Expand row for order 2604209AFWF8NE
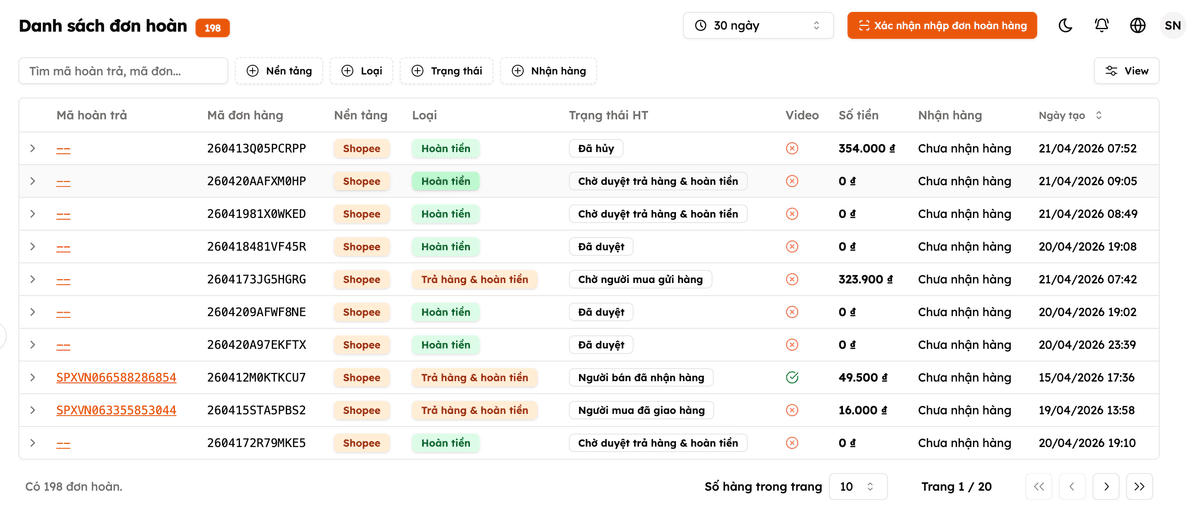Viewport: 1200px width, 519px height. click(33, 312)
